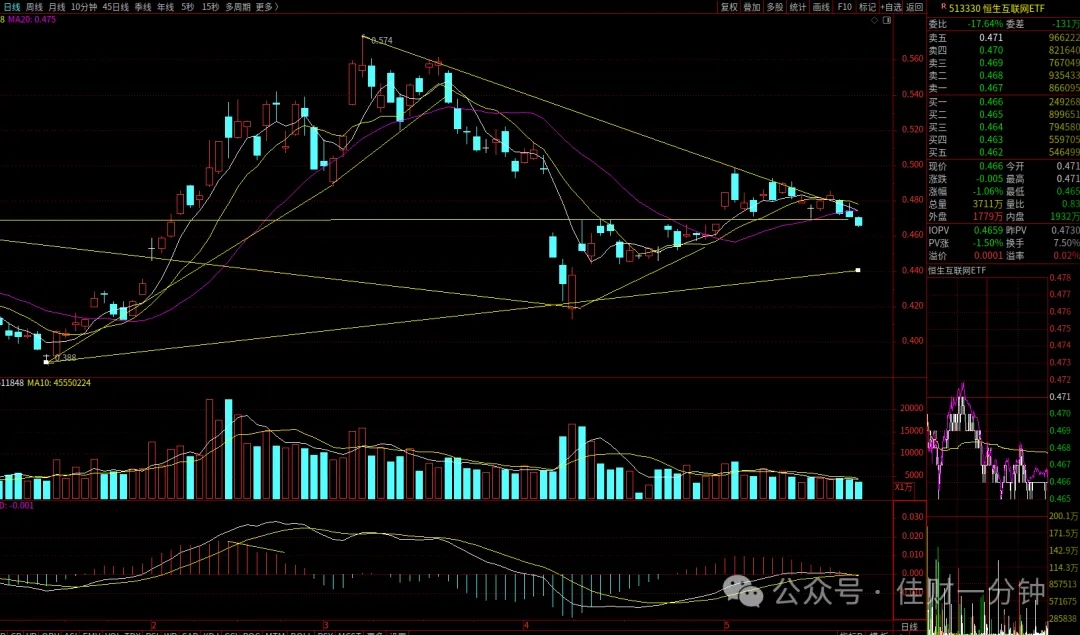Image resolution: width=1080 pixels, height=635 pixels.
Task: Click the 叠加 overlay button
Action: pos(752,7)
